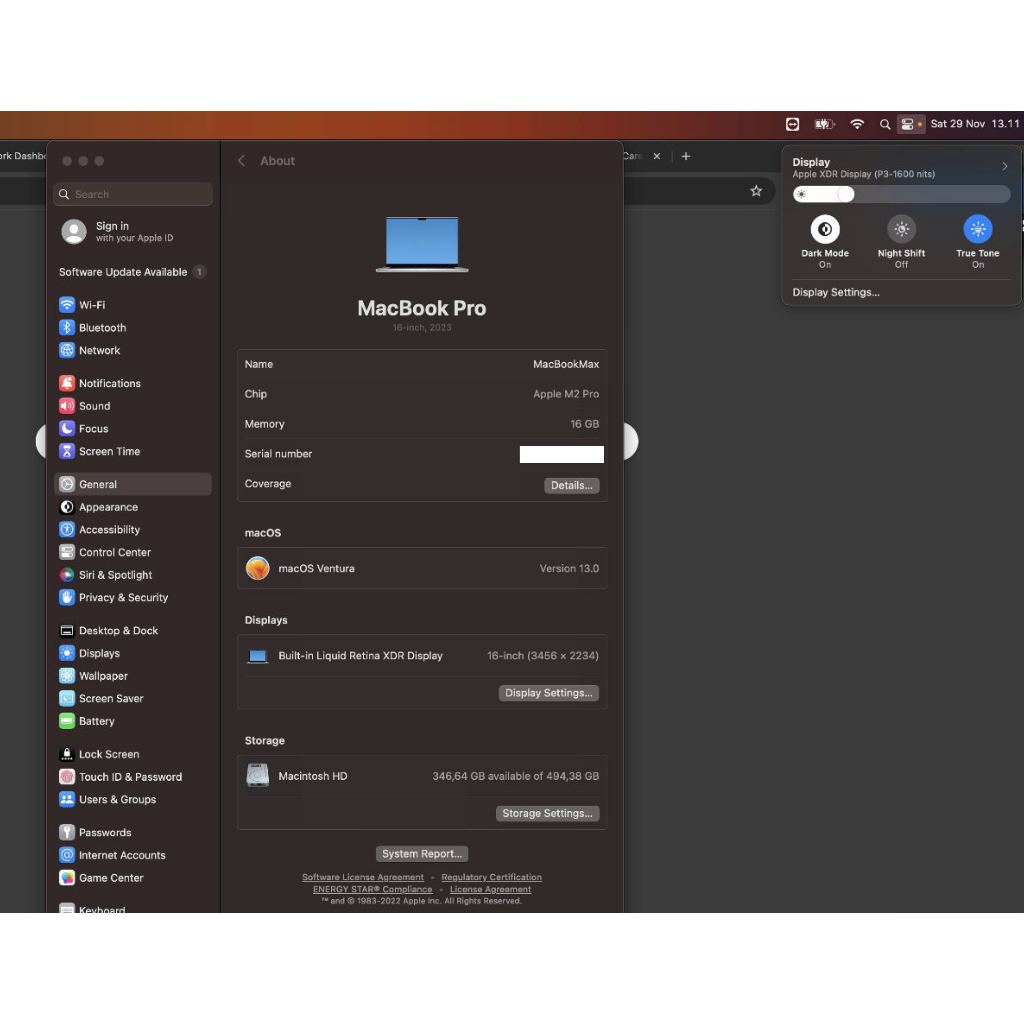Toggle True Tone in Display panel
This screenshot has width=1024, height=1024.
(978, 229)
